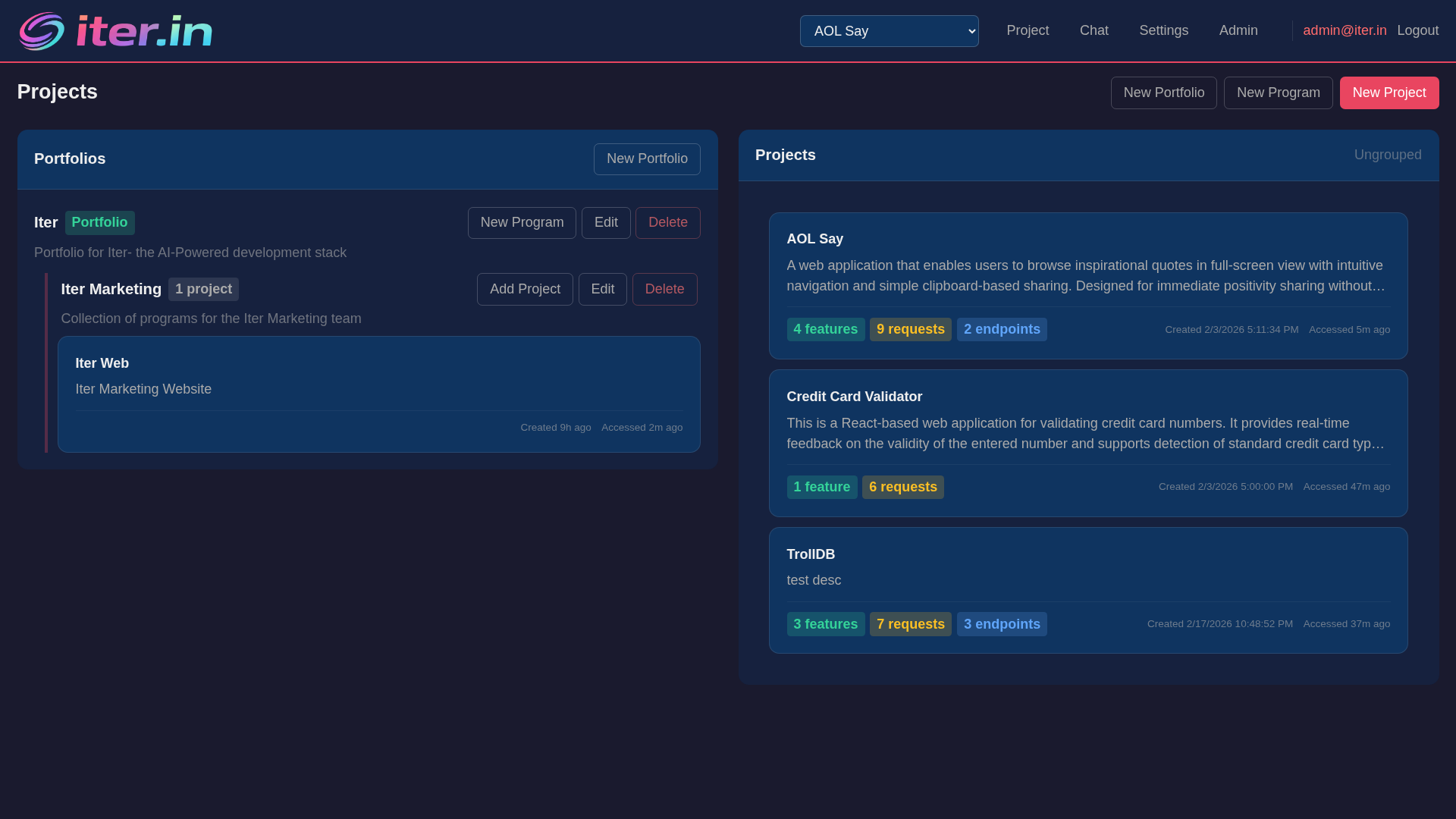Click the yellow '9 requests' badge on AOL Say

point(910,329)
